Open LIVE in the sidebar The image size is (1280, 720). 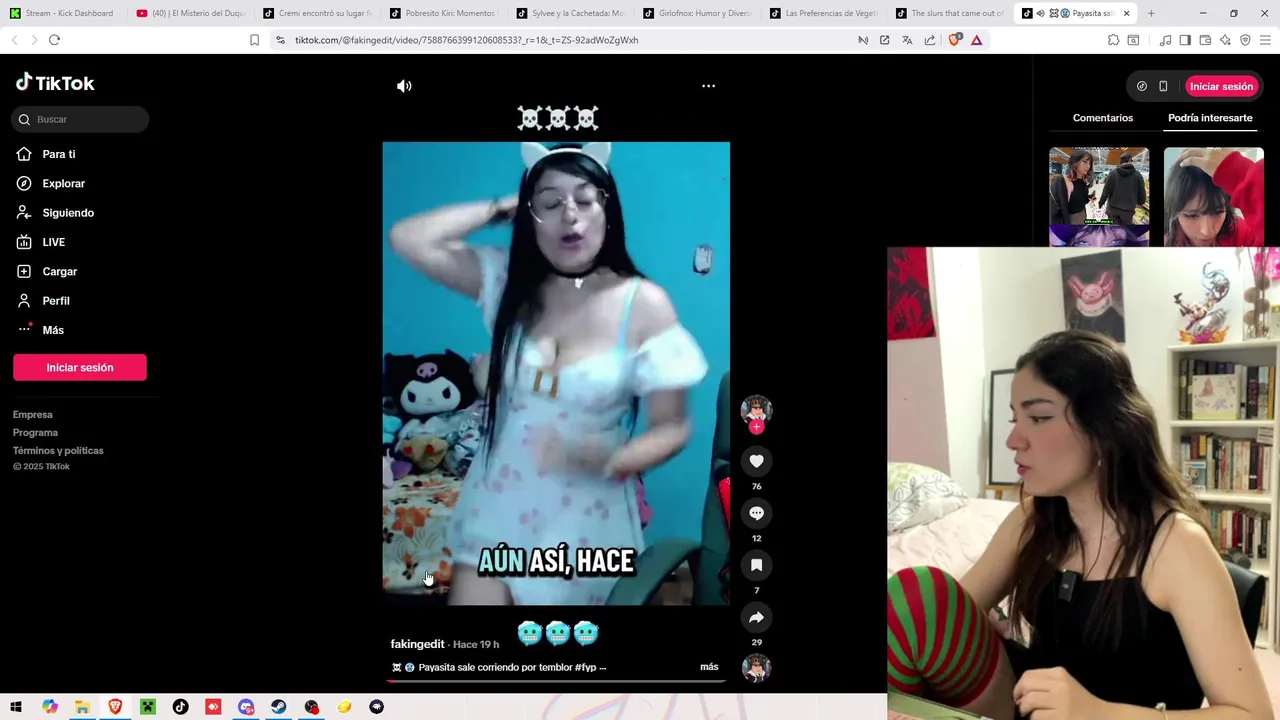[x=41, y=242]
